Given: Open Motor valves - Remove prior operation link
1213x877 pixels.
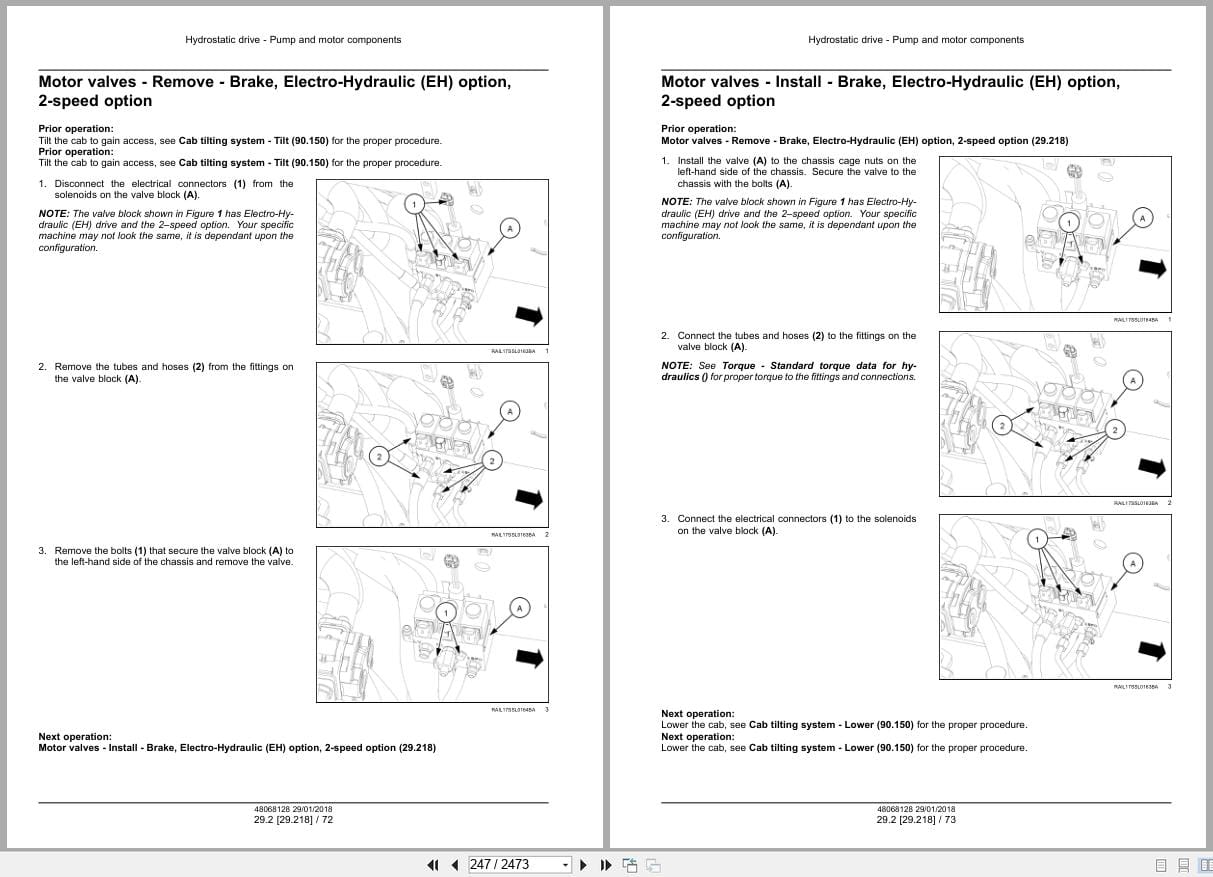Looking at the screenshot, I should [x=865, y=140].
